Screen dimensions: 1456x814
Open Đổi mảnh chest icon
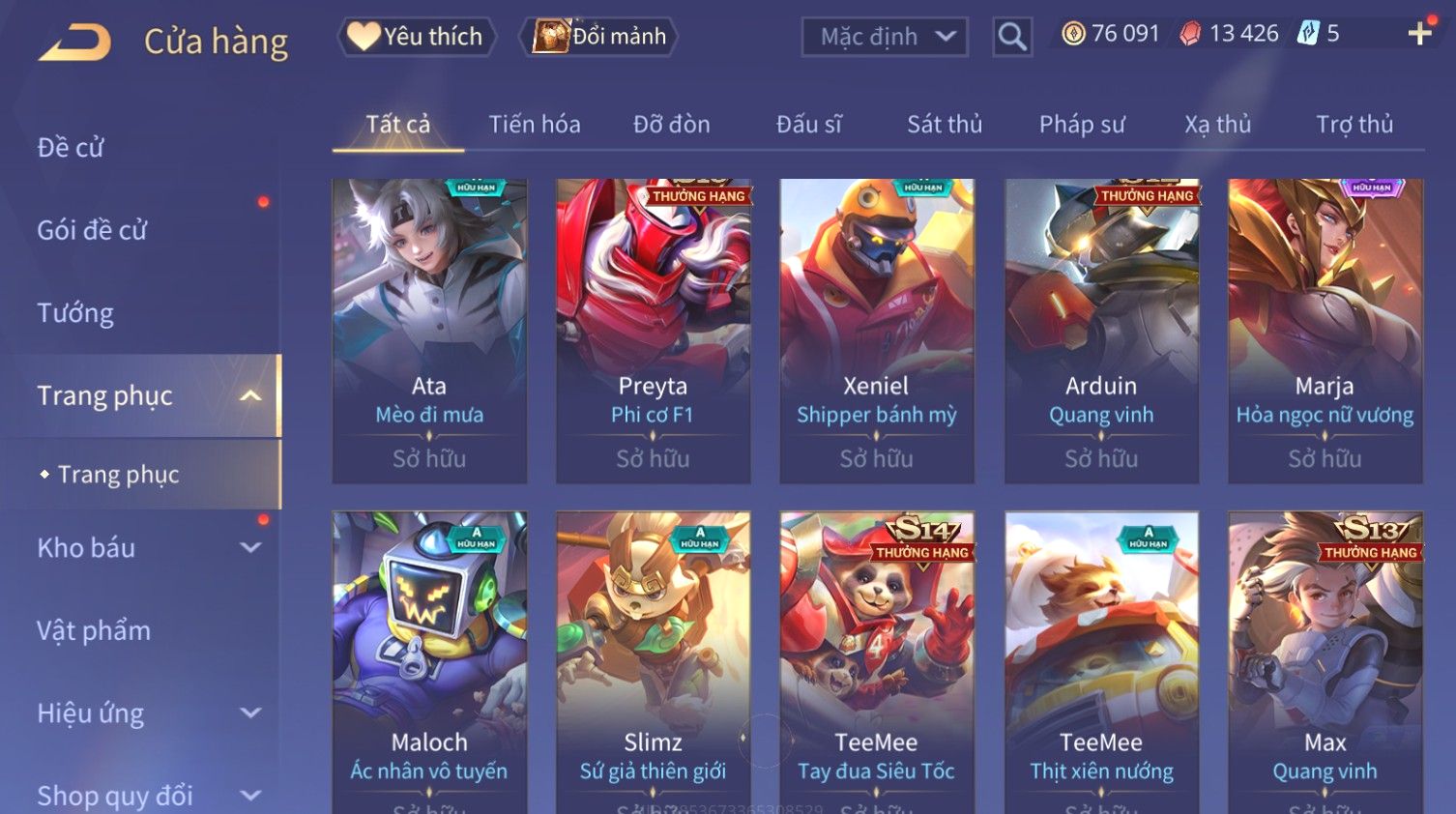coord(599,37)
